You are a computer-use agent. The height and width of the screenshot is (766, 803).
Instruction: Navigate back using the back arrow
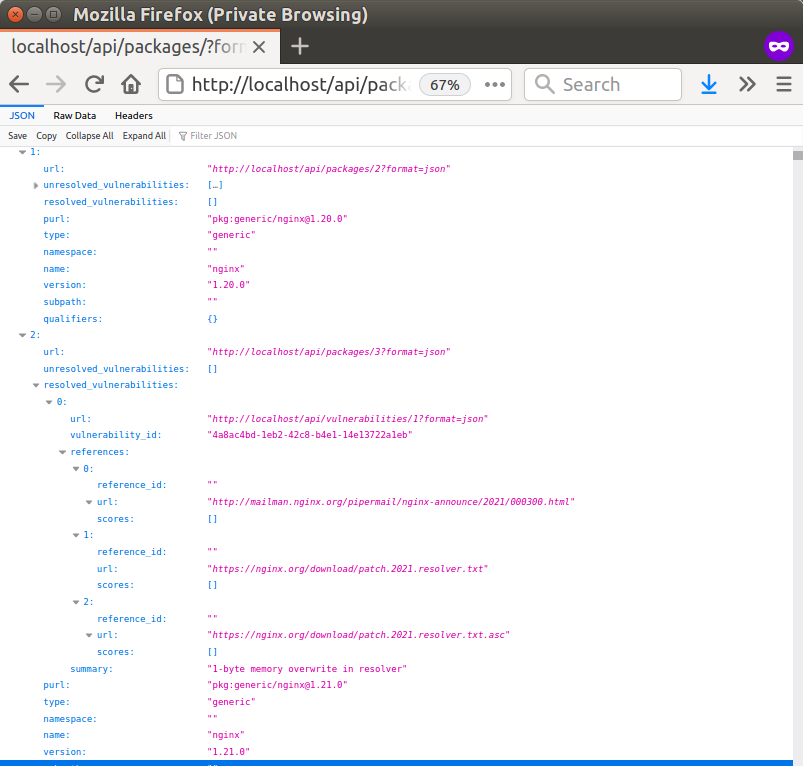click(x=19, y=84)
